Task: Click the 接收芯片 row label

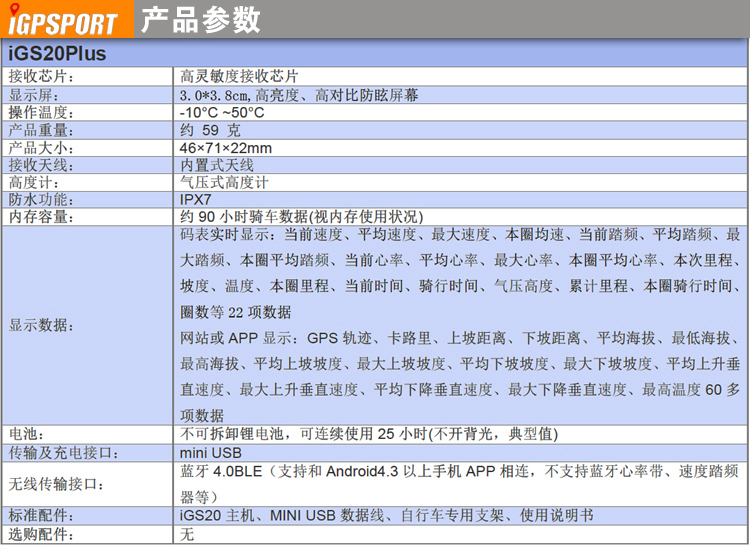Action: 41,77
